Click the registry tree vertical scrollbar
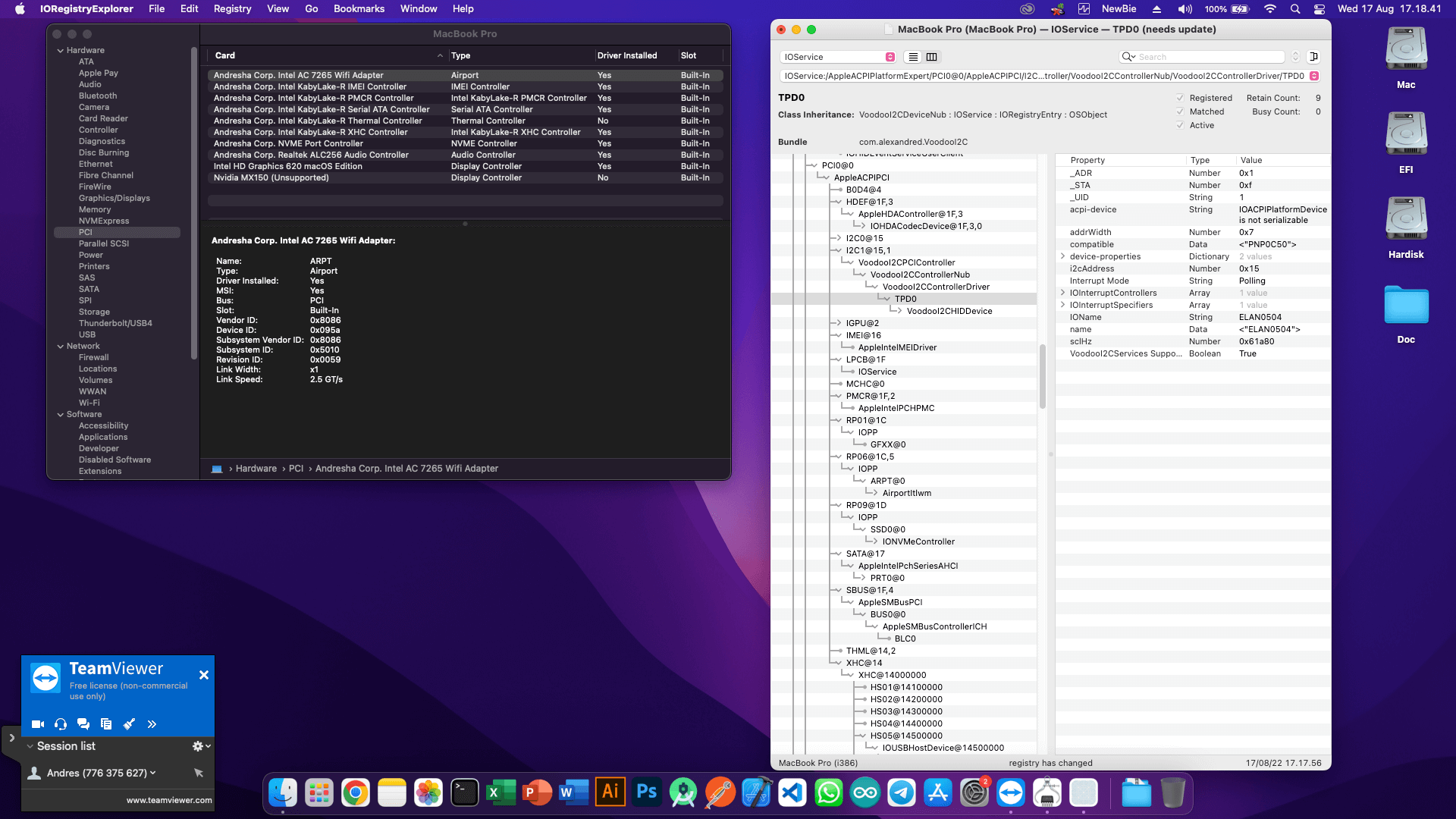This screenshot has height=819, width=1456. point(1042,377)
